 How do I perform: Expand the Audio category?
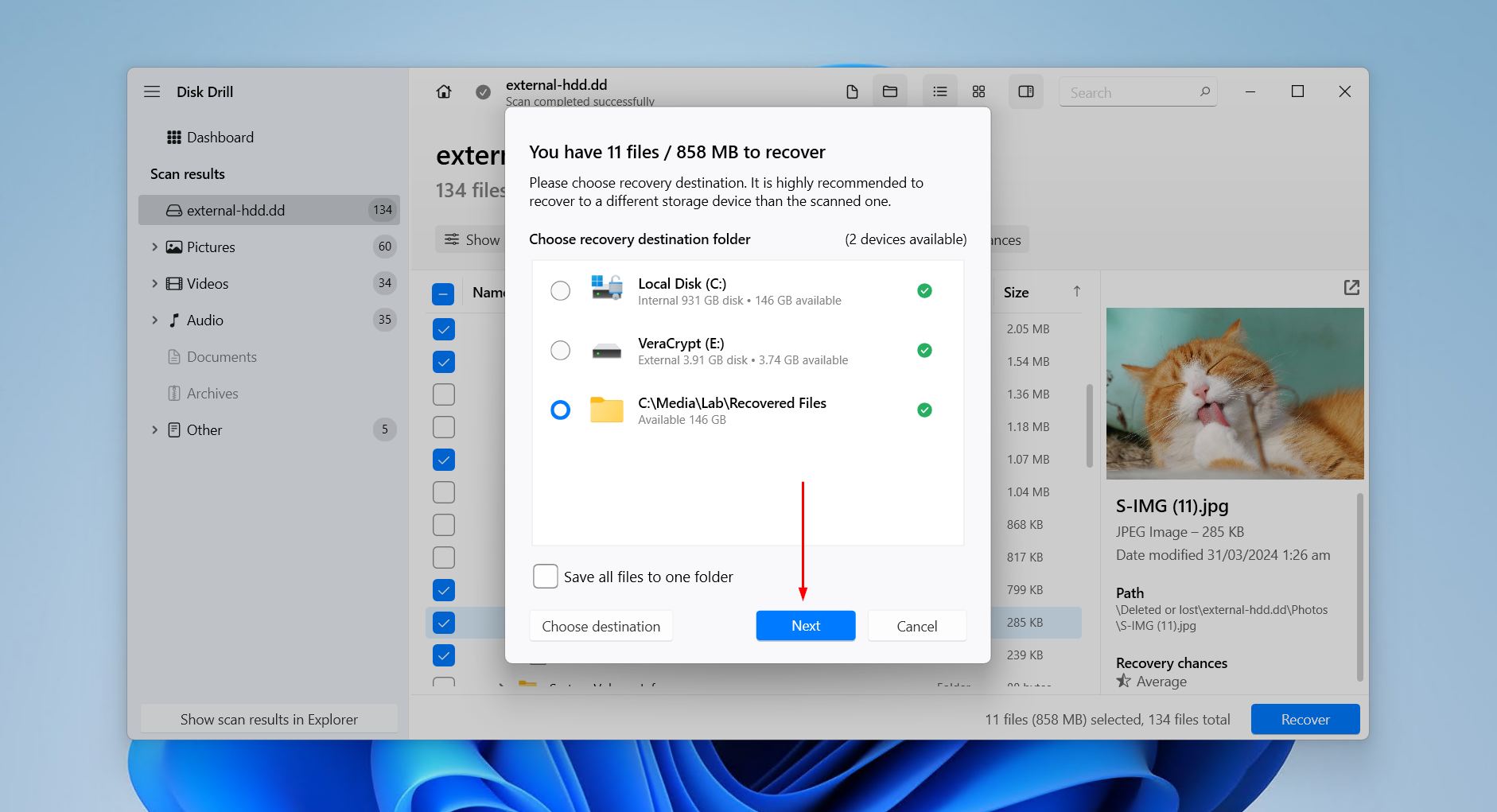[x=154, y=321]
